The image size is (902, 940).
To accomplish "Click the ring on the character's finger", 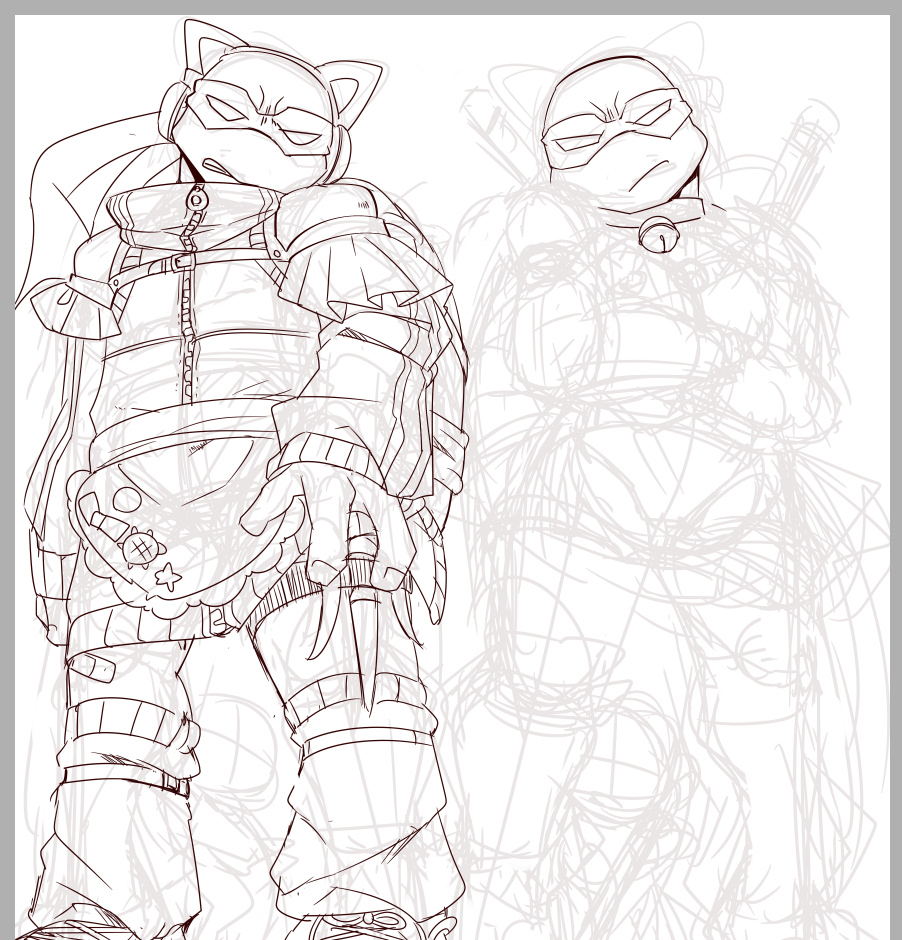I will coord(362,547).
